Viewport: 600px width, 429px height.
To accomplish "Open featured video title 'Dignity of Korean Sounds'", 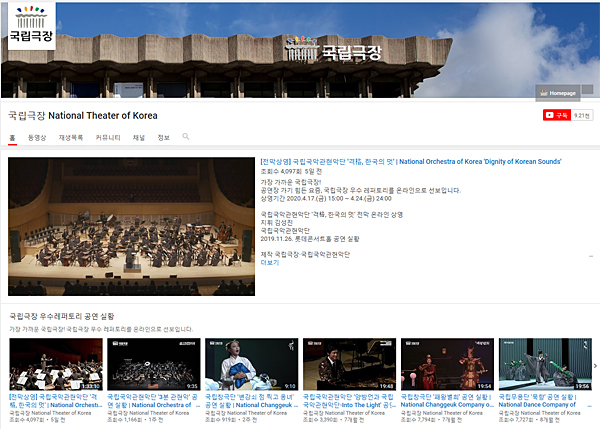I will (x=411, y=162).
